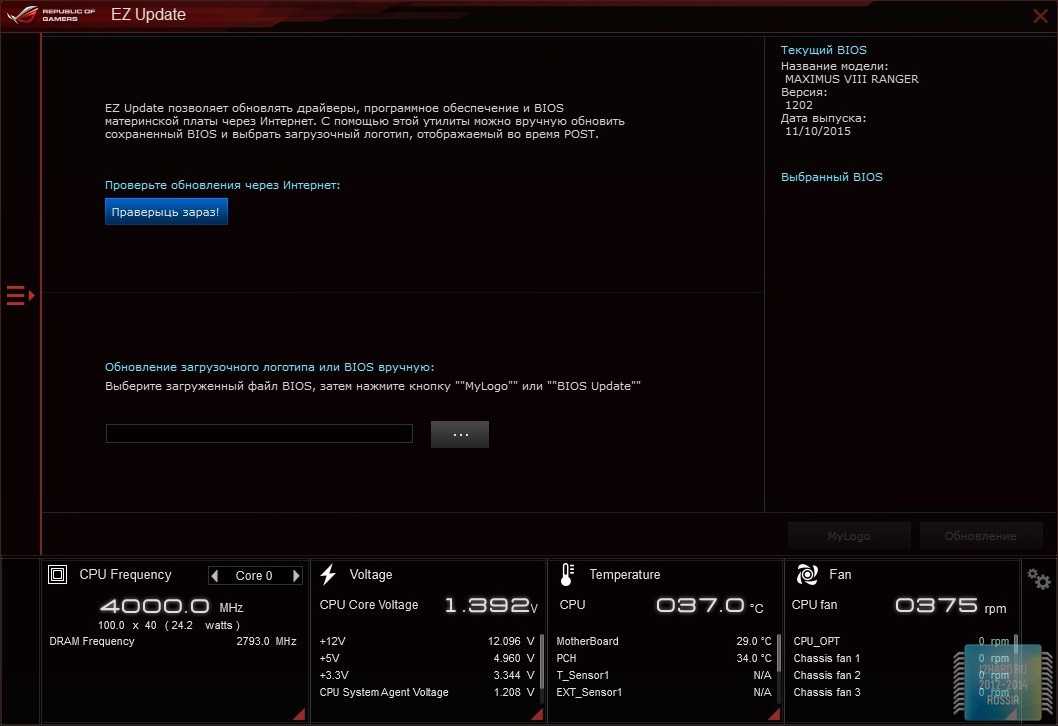Close the EZ Update window
This screenshot has height=726, width=1058.
[x=1040, y=15]
